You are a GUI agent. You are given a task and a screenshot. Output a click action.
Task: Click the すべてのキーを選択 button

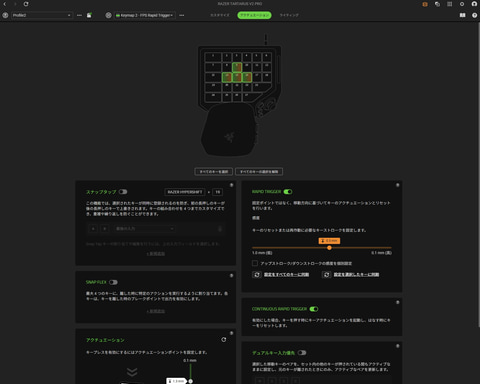pos(214,172)
